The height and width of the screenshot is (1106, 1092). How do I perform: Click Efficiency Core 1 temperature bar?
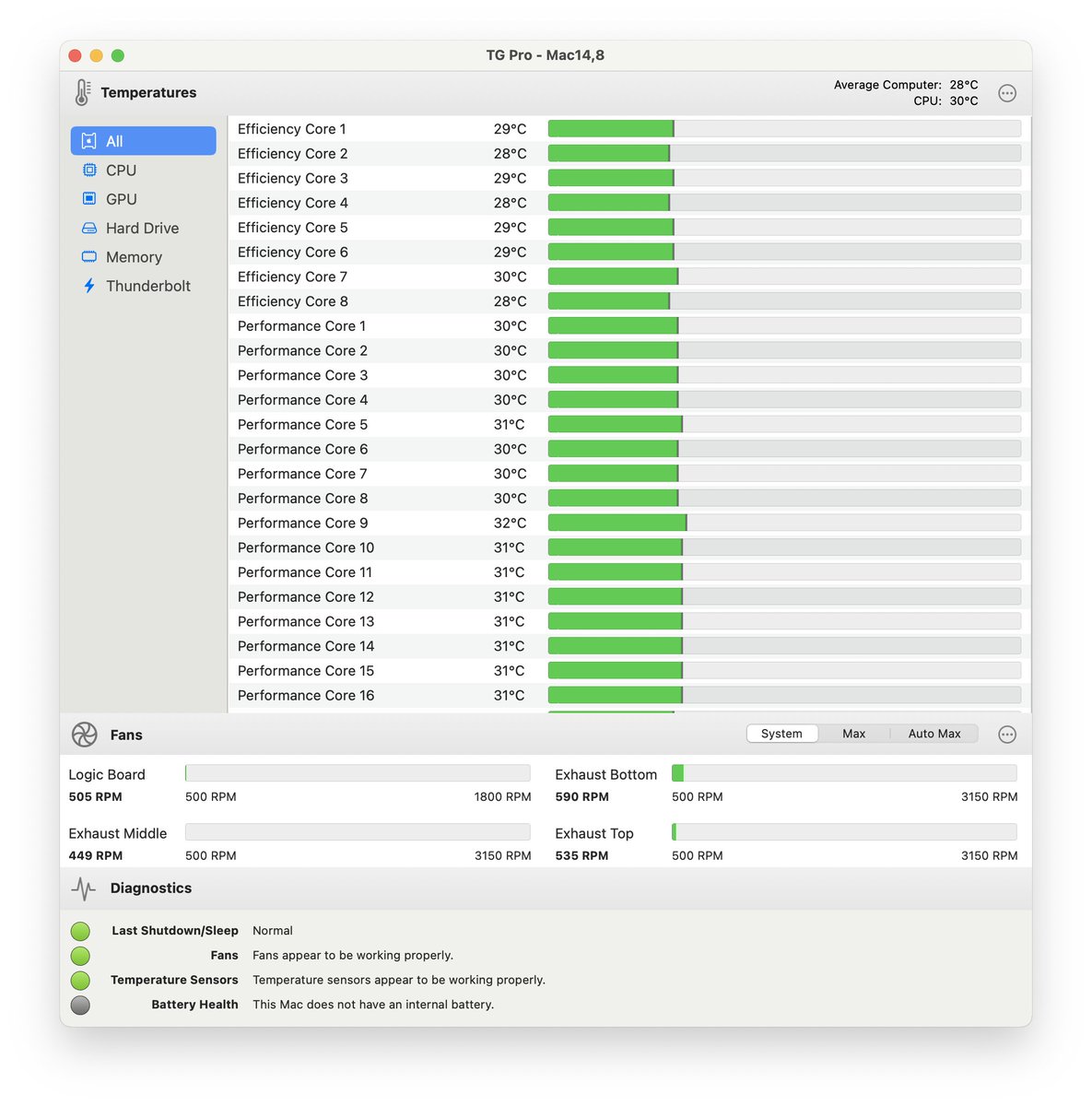[x=784, y=129]
